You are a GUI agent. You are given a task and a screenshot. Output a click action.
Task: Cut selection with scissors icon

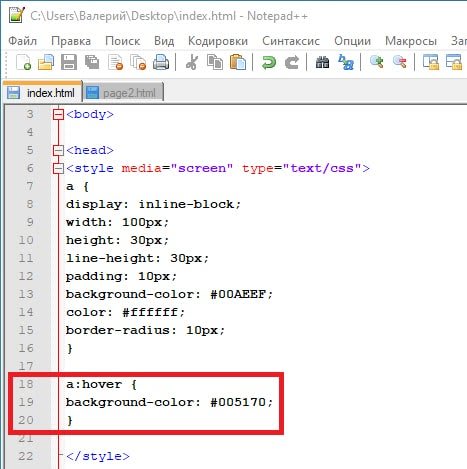192,62
